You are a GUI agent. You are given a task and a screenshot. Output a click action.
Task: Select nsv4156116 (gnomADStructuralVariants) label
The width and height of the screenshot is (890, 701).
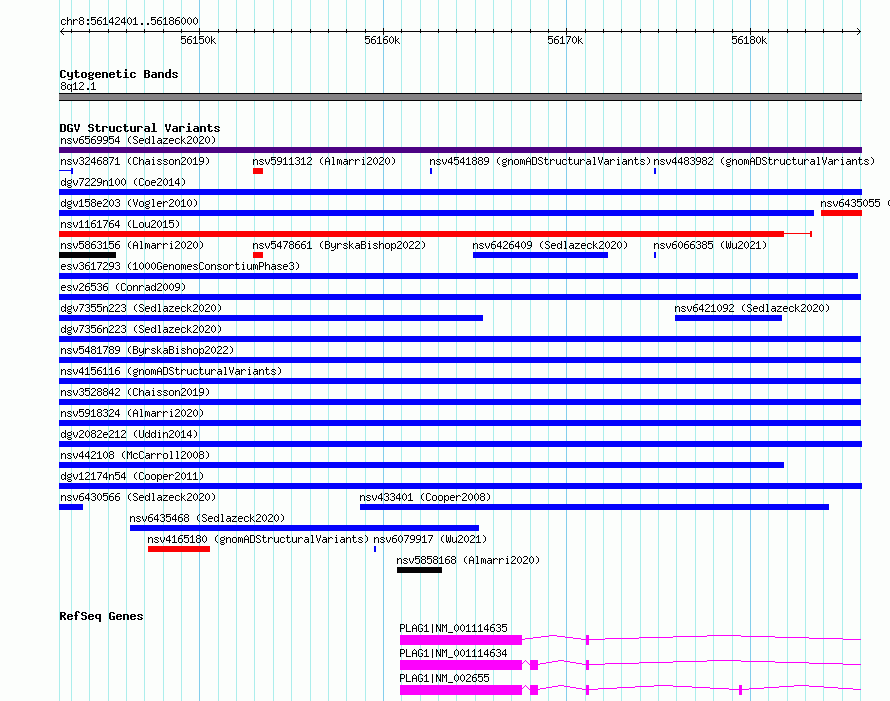pyautogui.click(x=171, y=371)
